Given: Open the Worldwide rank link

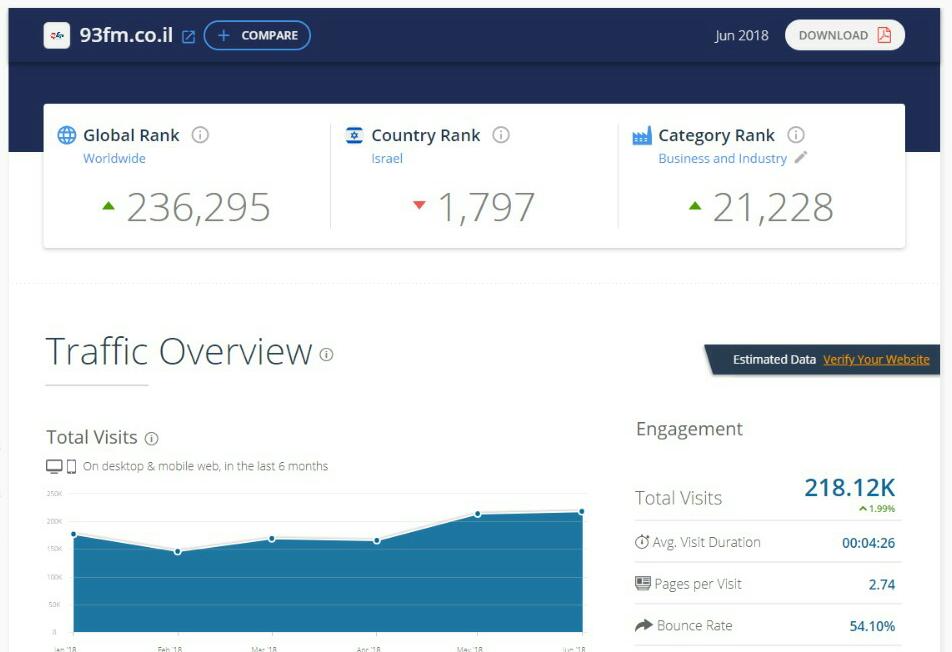Looking at the screenshot, I should 114,159.
